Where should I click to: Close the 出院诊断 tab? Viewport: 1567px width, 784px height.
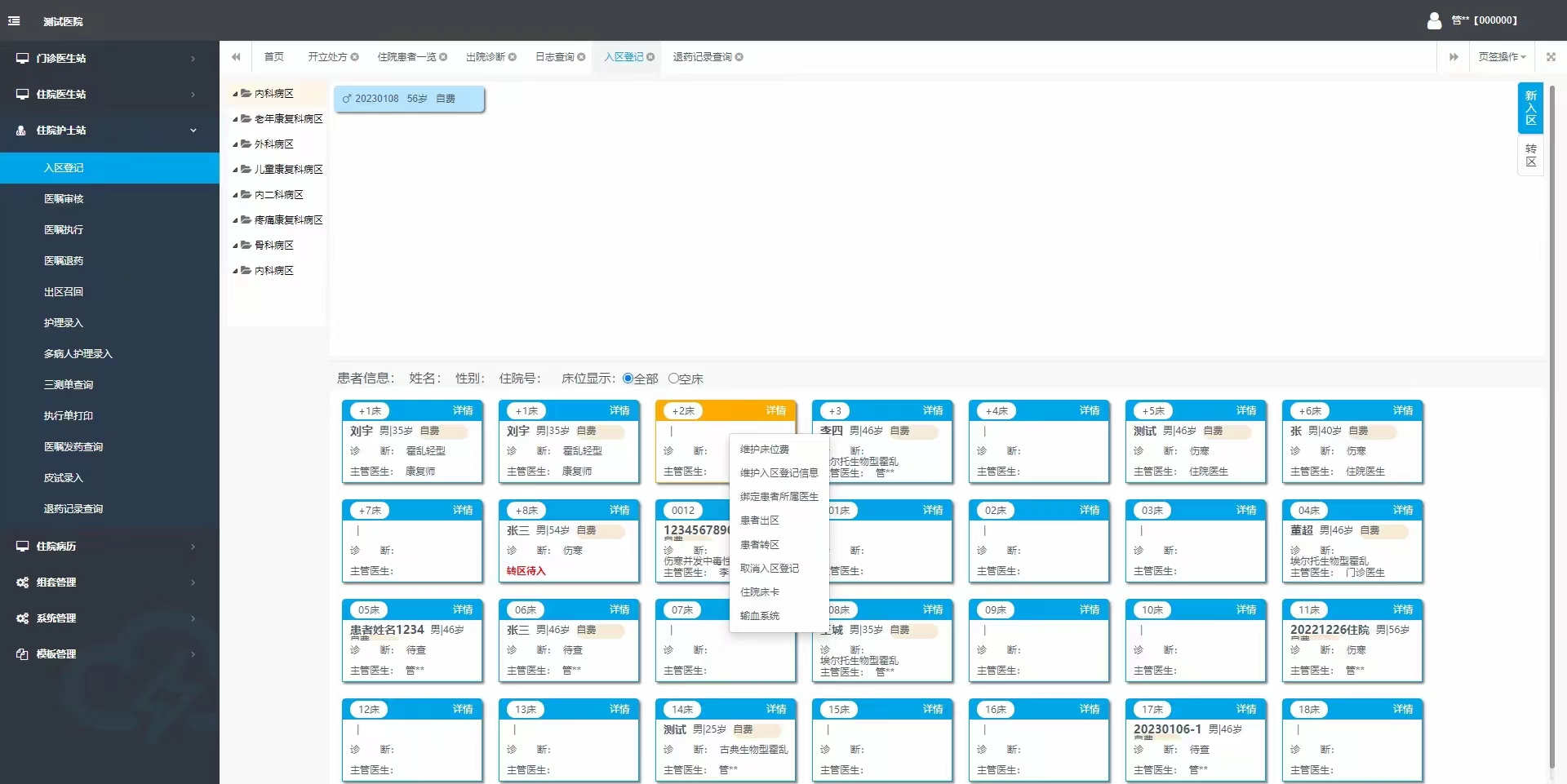(513, 57)
